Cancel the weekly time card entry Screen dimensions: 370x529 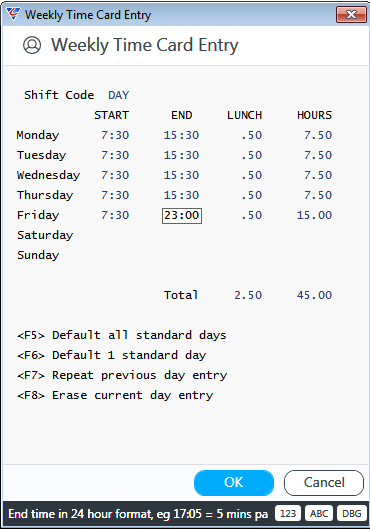(324, 482)
